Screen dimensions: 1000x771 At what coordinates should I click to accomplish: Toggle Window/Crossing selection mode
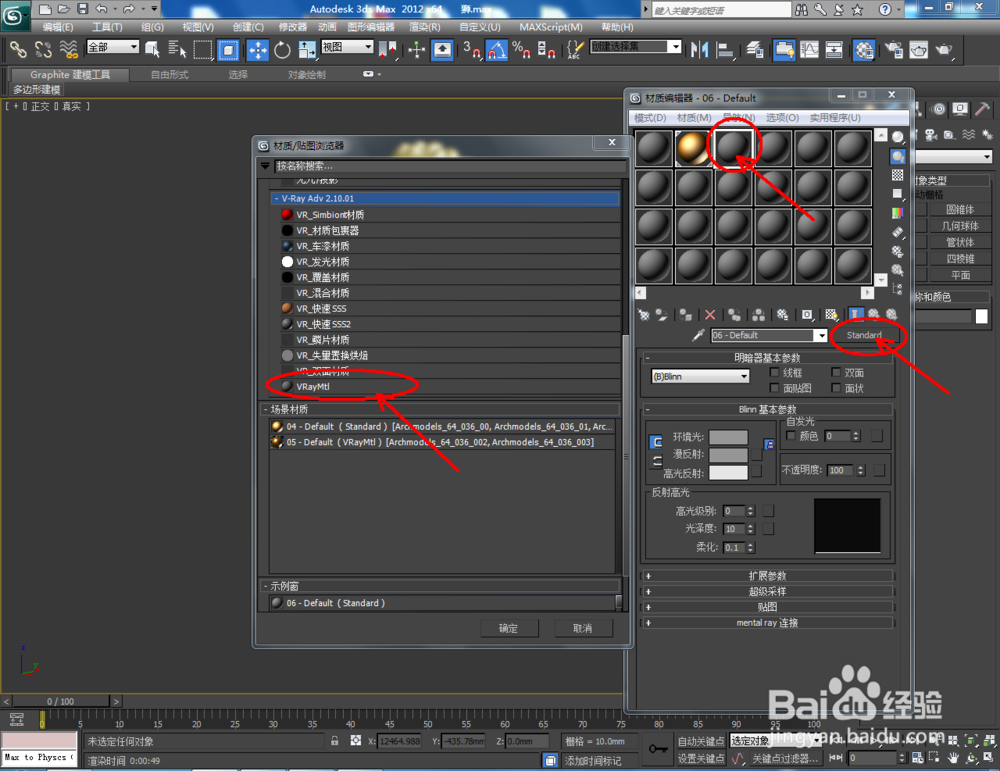point(228,49)
